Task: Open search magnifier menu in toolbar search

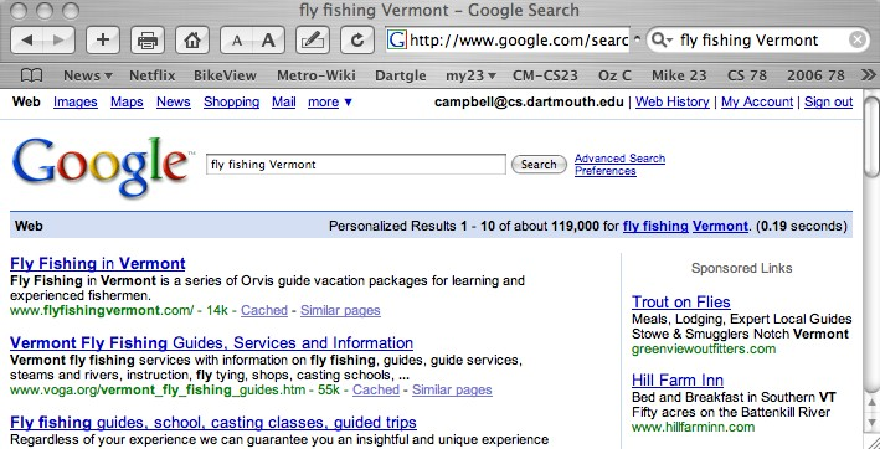Action: [x=663, y=40]
